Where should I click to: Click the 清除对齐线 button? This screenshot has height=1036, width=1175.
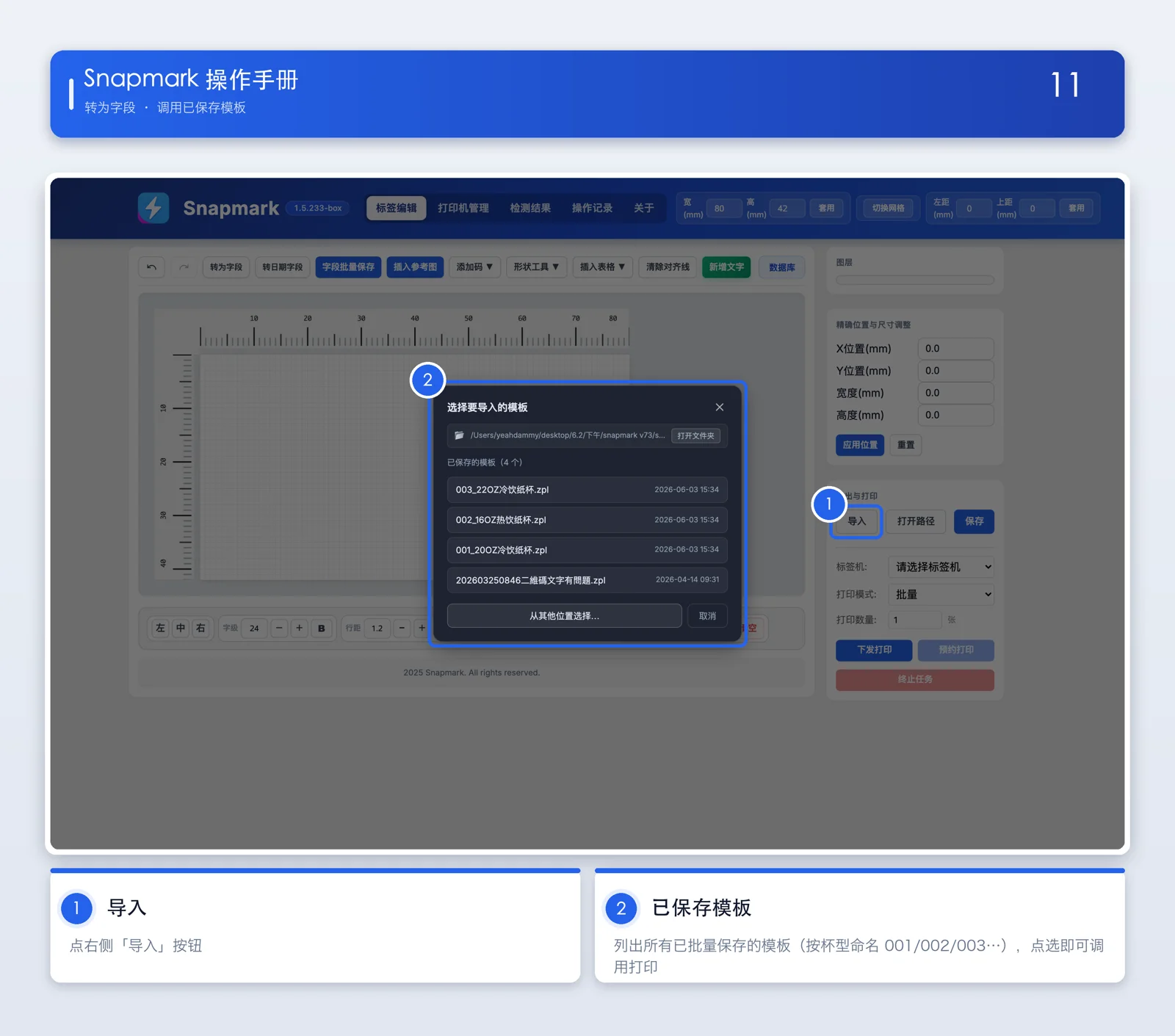pos(668,267)
